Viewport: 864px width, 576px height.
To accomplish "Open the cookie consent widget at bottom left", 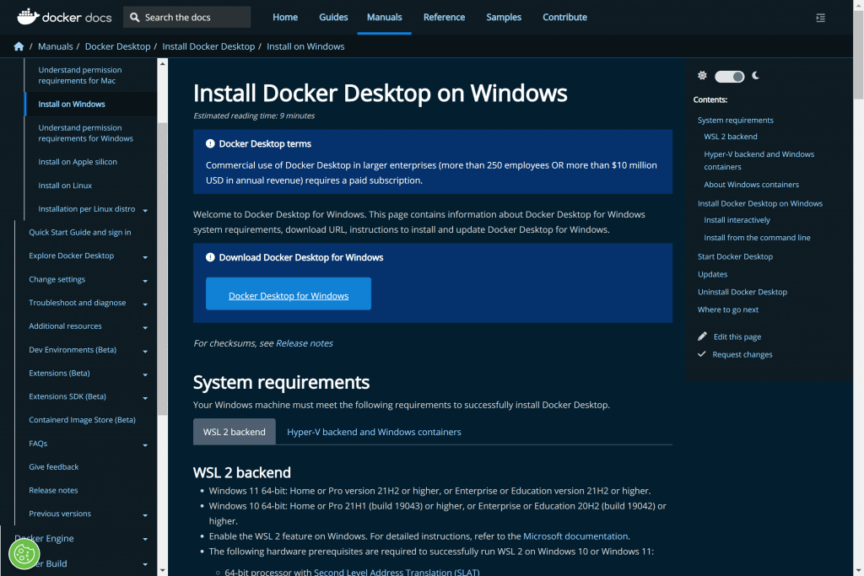I will coord(23,552).
